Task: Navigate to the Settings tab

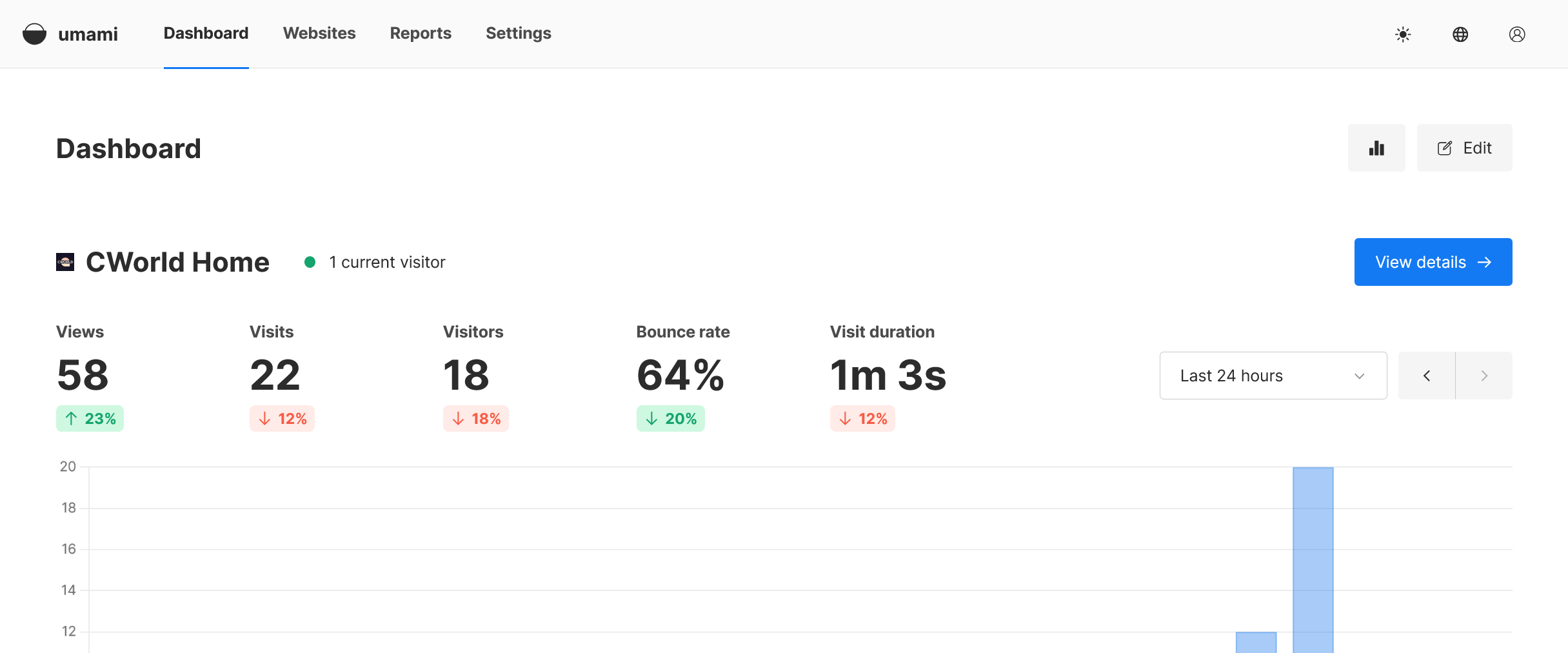Action: tap(518, 34)
